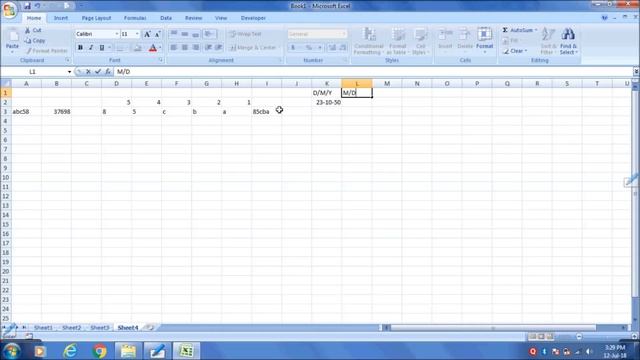The width and height of the screenshot is (640, 360).
Task: Select cell containing 23-10-50
Action: (x=327, y=102)
